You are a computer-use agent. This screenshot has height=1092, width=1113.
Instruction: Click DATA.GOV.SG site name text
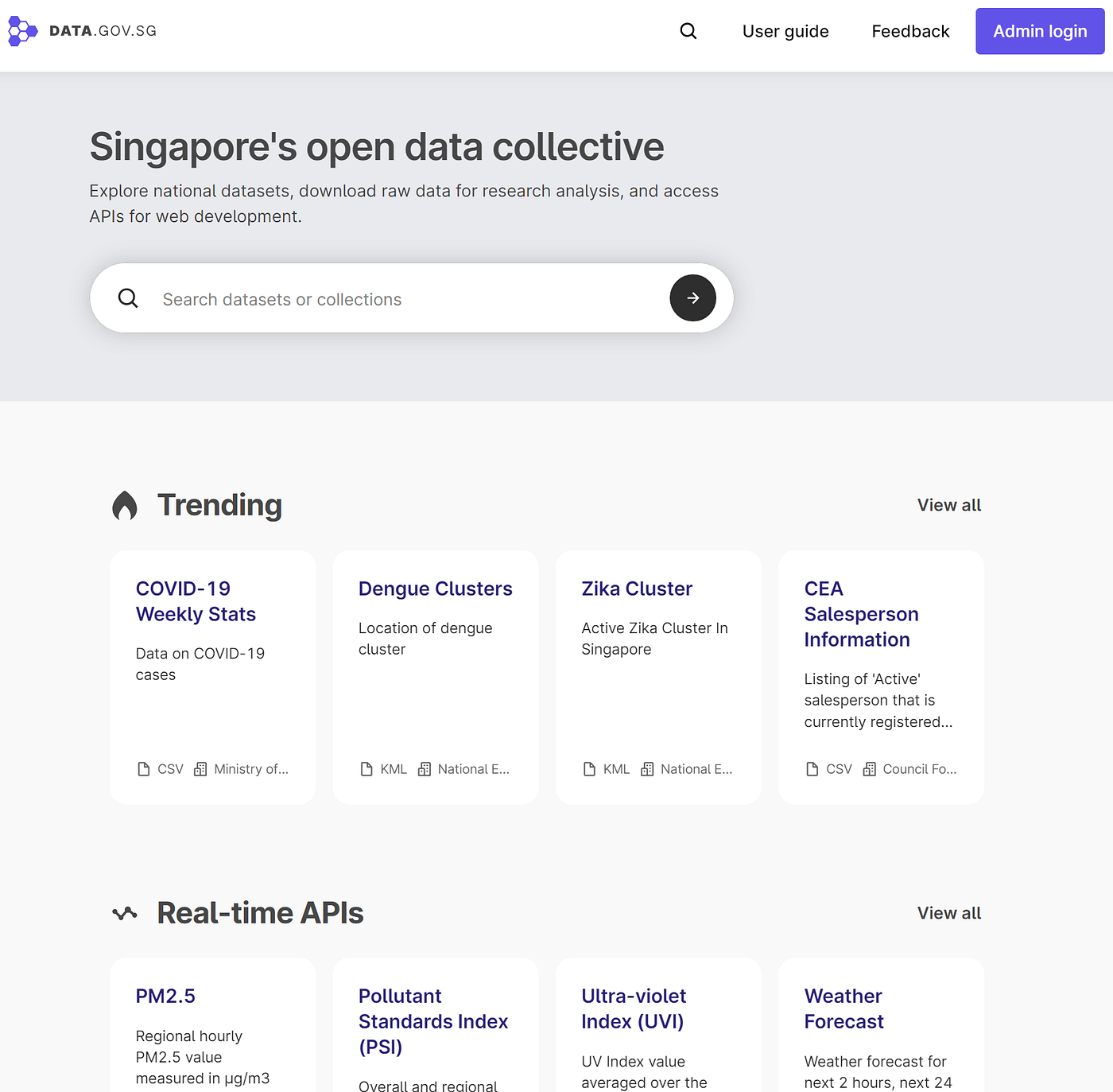click(103, 31)
